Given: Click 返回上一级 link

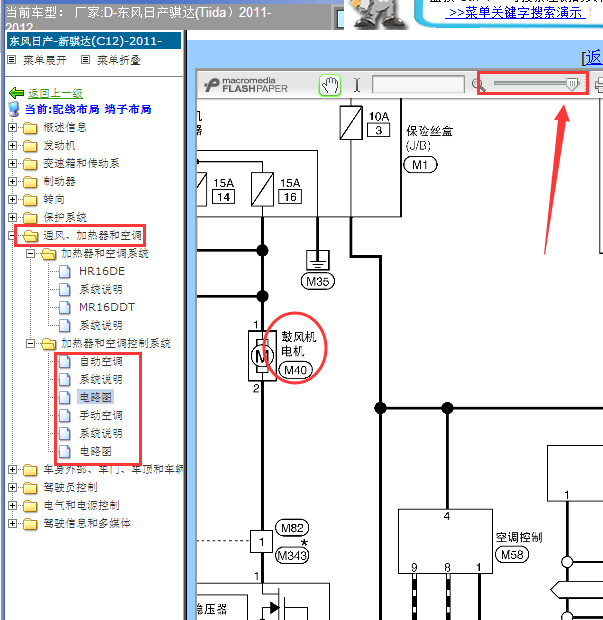Looking at the screenshot, I should (x=55, y=93).
